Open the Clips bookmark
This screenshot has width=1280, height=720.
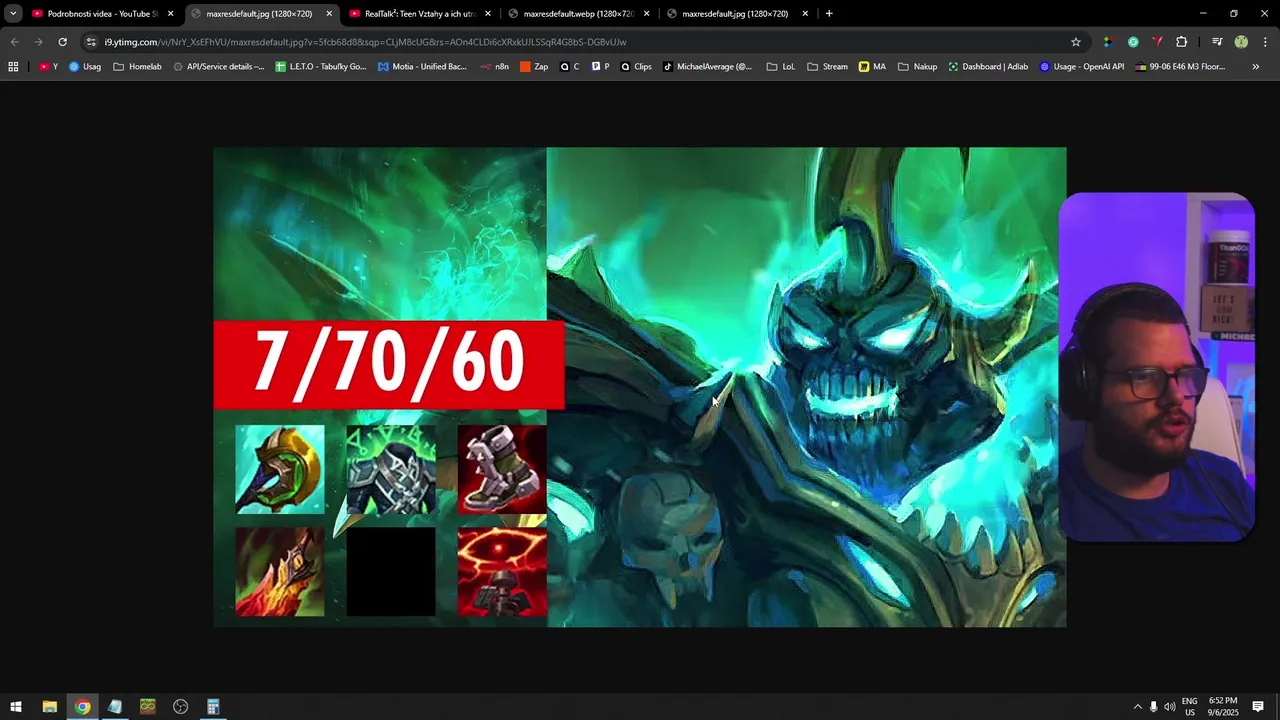(x=636, y=67)
